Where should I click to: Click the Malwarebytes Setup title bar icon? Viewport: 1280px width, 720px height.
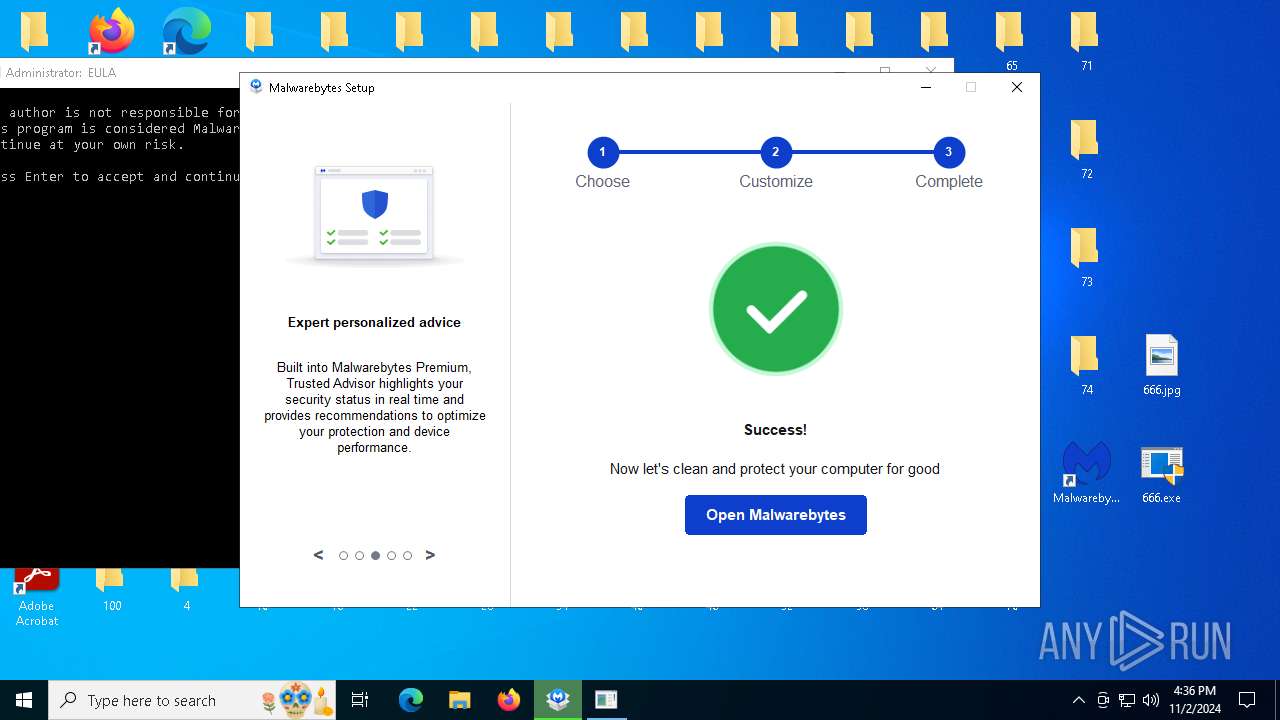256,87
